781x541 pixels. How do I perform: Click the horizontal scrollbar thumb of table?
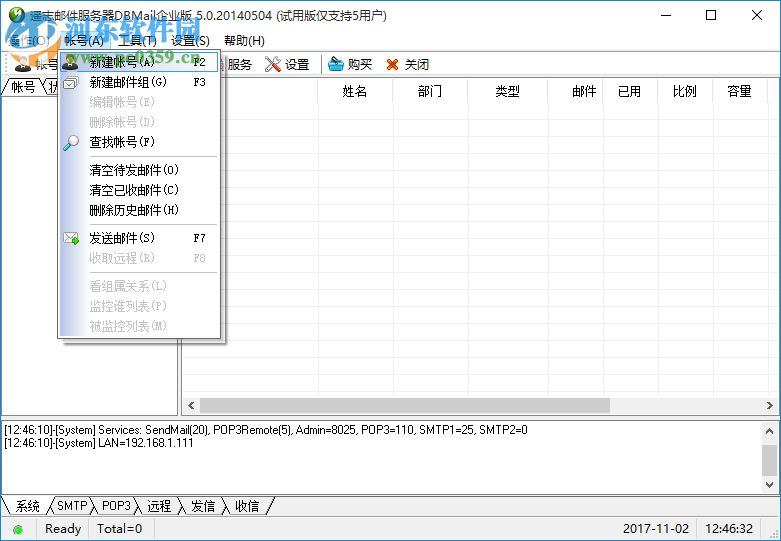point(405,406)
